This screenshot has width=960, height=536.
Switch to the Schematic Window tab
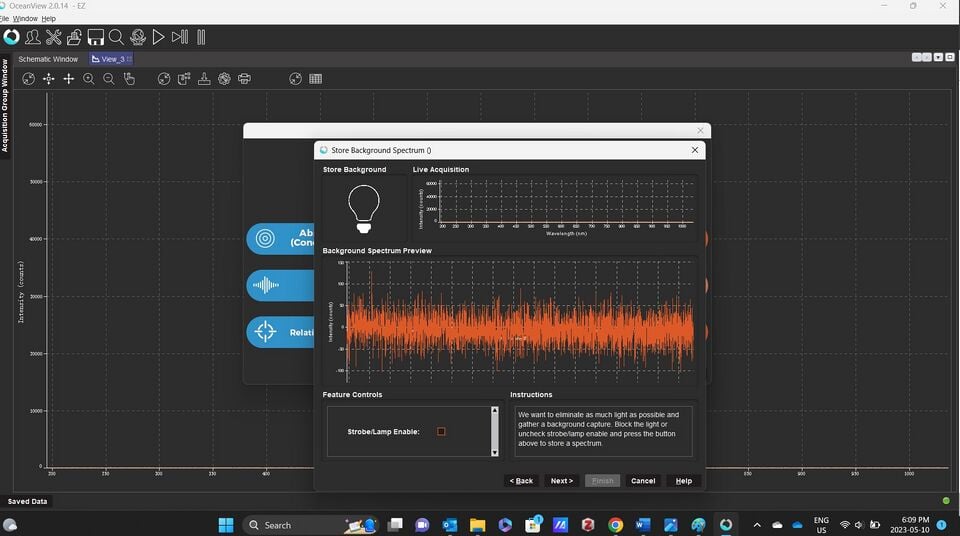tap(48, 59)
